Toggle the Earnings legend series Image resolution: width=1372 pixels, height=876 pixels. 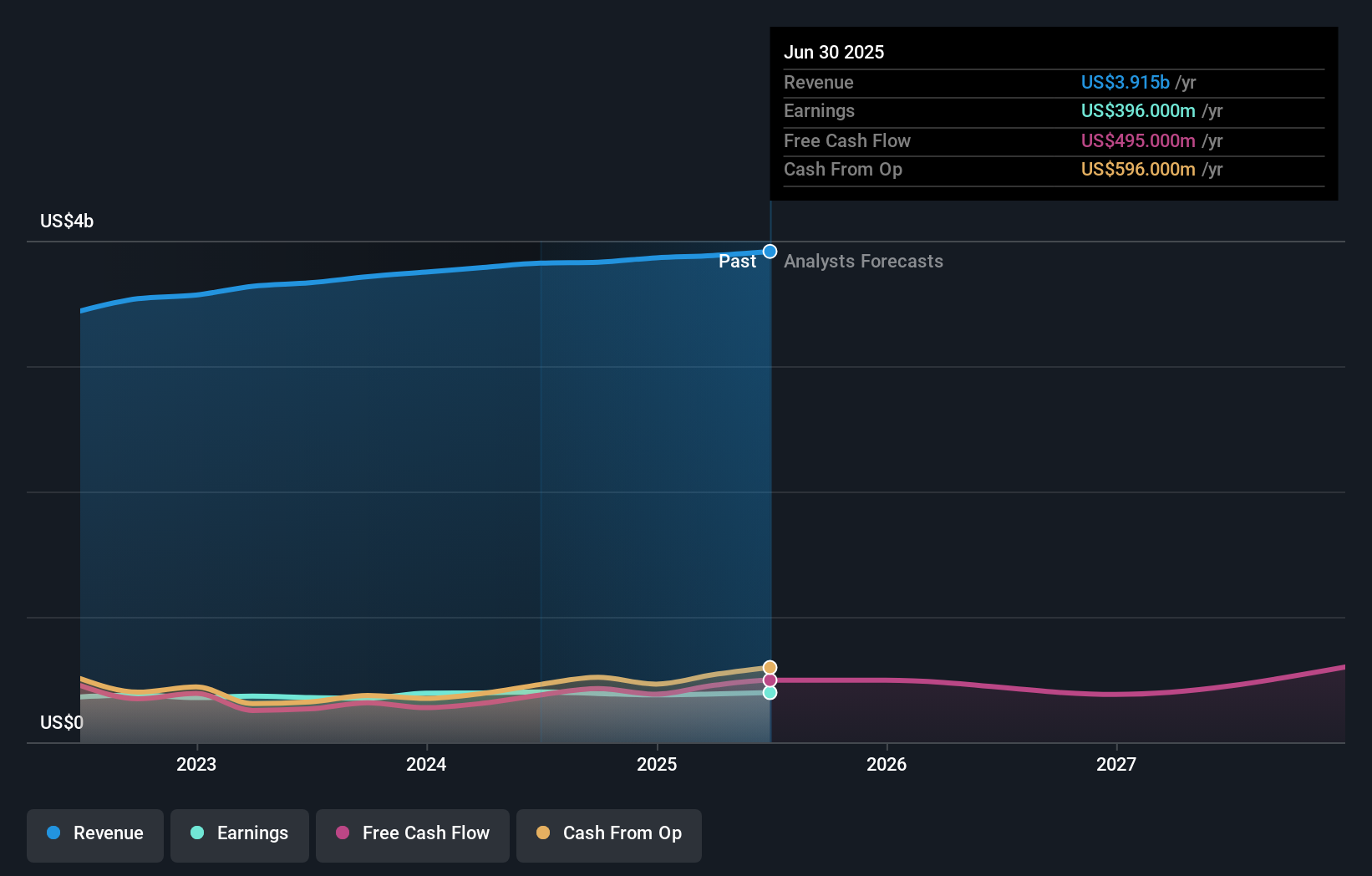tap(240, 833)
